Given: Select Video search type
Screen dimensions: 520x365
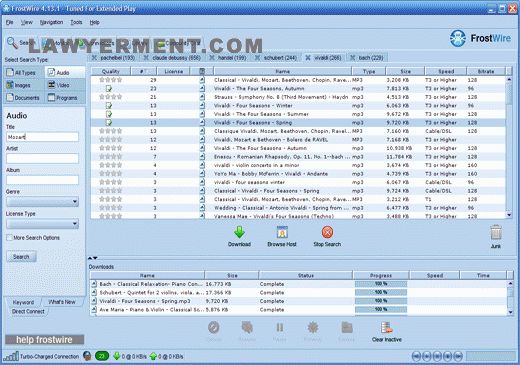Looking at the screenshot, I should (x=65, y=85).
